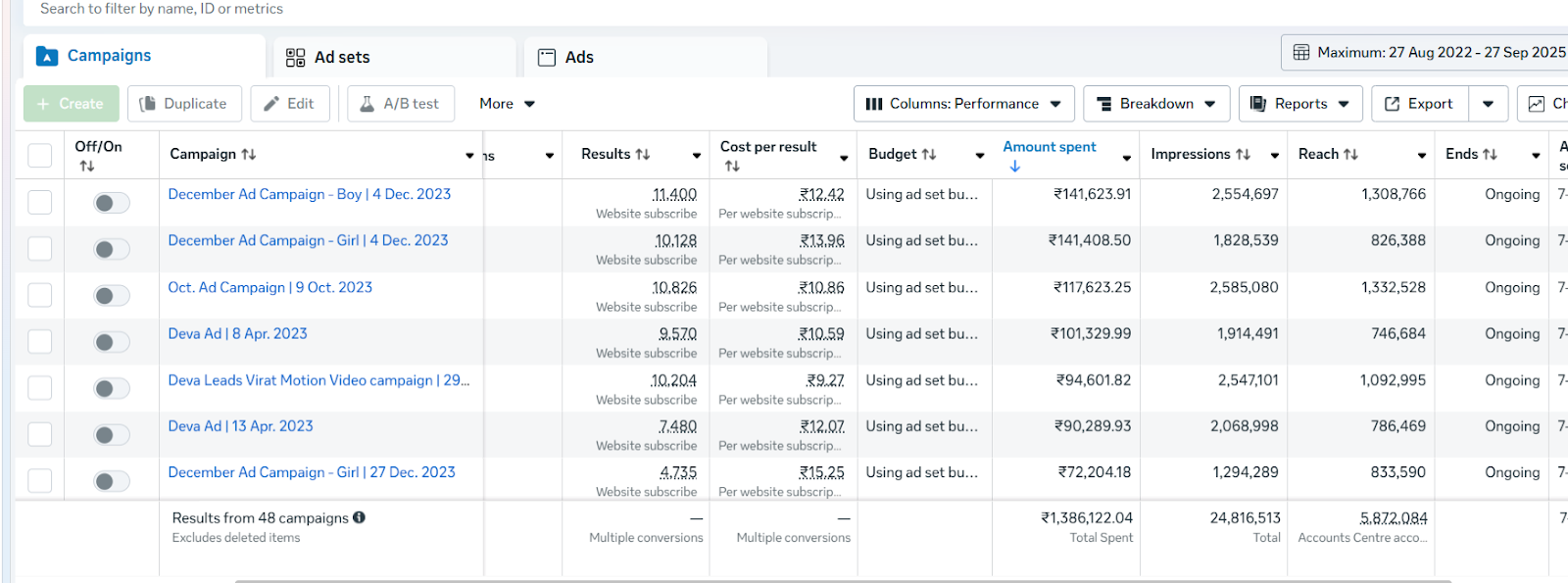Click the Export button
Image resolution: width=1568 pixels, height=583 pixels.
point(1419,104)
